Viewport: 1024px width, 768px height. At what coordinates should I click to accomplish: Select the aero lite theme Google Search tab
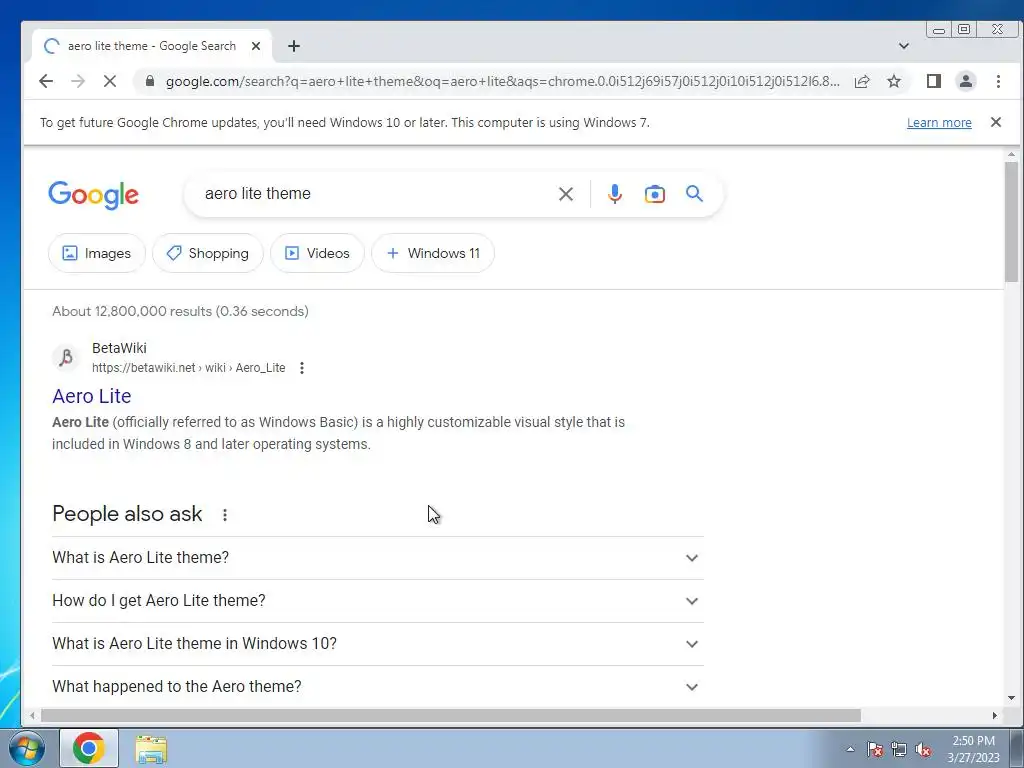152,46
